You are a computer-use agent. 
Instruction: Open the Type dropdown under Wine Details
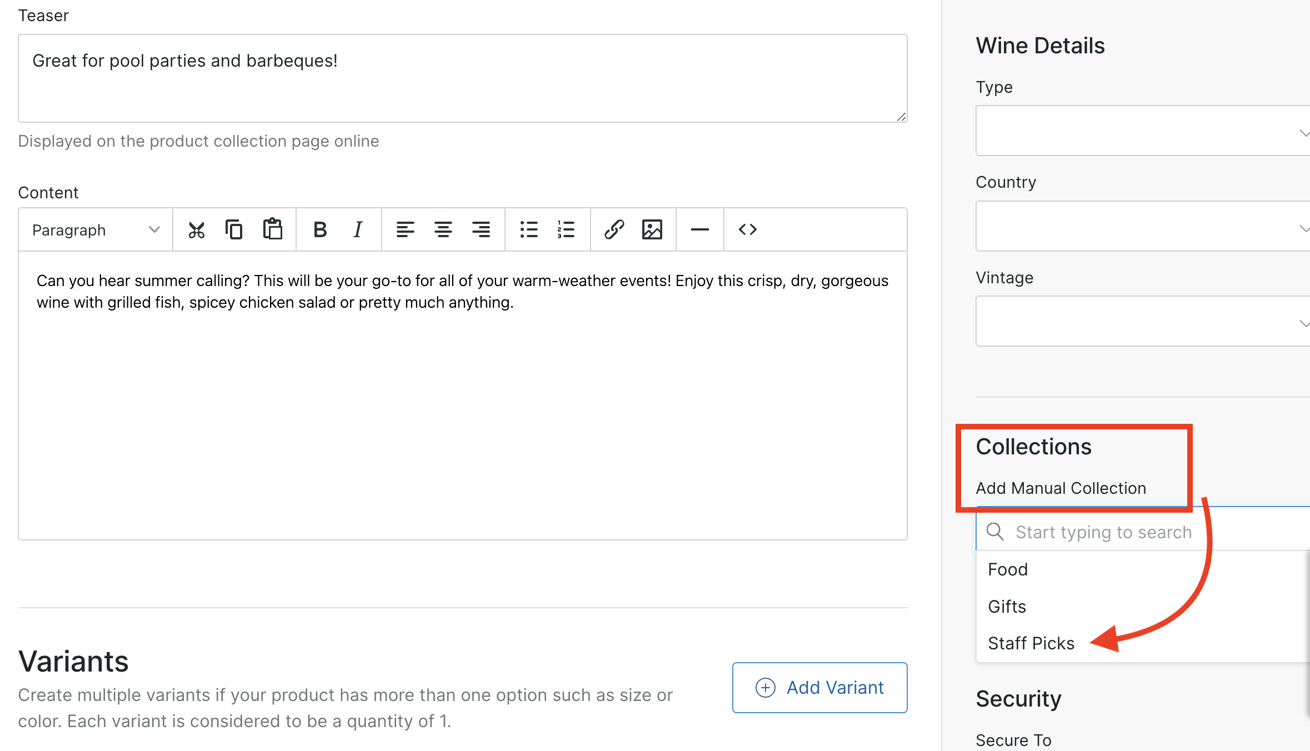(x=1142, y=130)
